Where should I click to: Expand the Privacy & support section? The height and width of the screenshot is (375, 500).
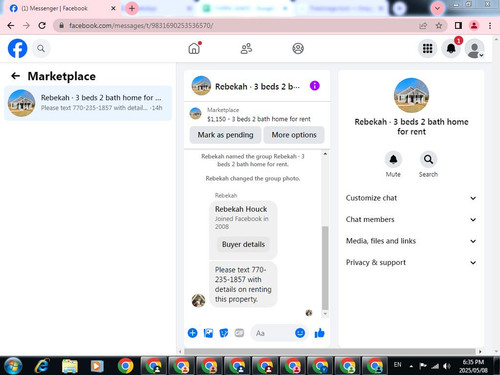(x=411, y=262)
